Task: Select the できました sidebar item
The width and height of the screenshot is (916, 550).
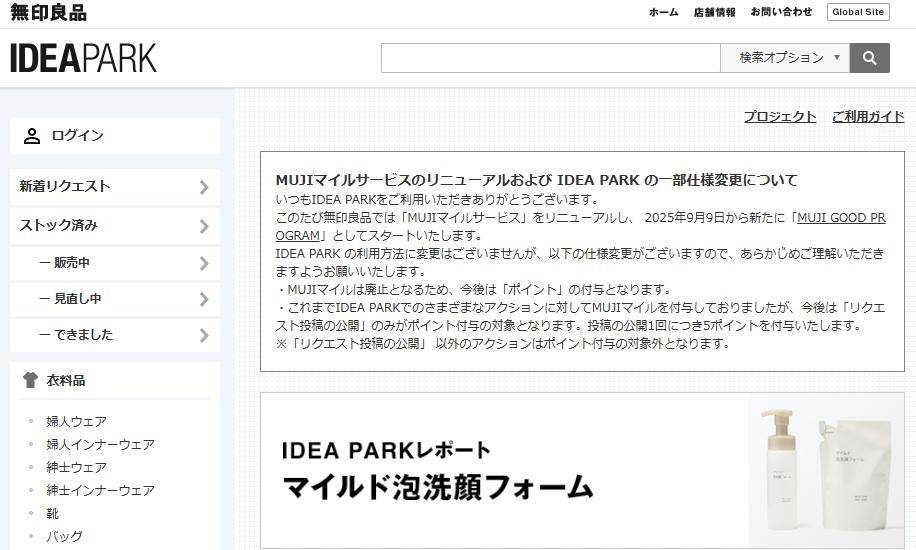Action: click(x=76, y=335)
